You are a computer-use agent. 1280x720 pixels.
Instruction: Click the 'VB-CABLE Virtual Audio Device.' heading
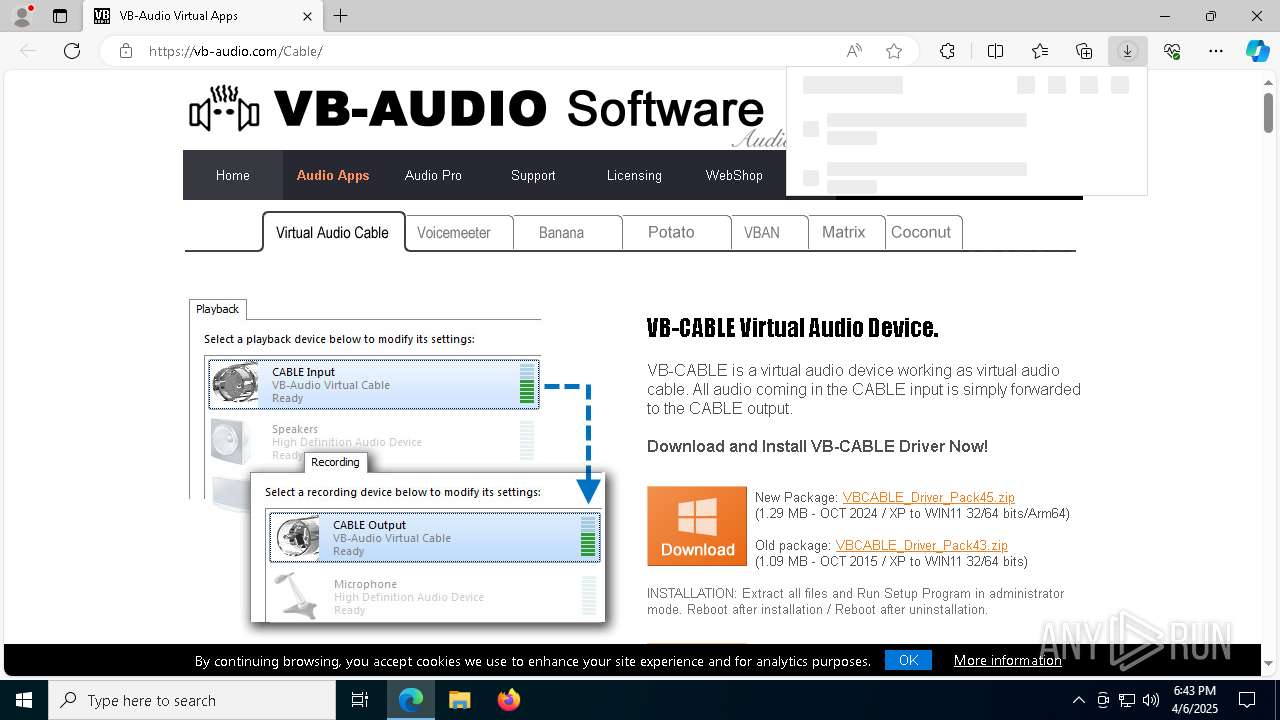tap(792, 328)
